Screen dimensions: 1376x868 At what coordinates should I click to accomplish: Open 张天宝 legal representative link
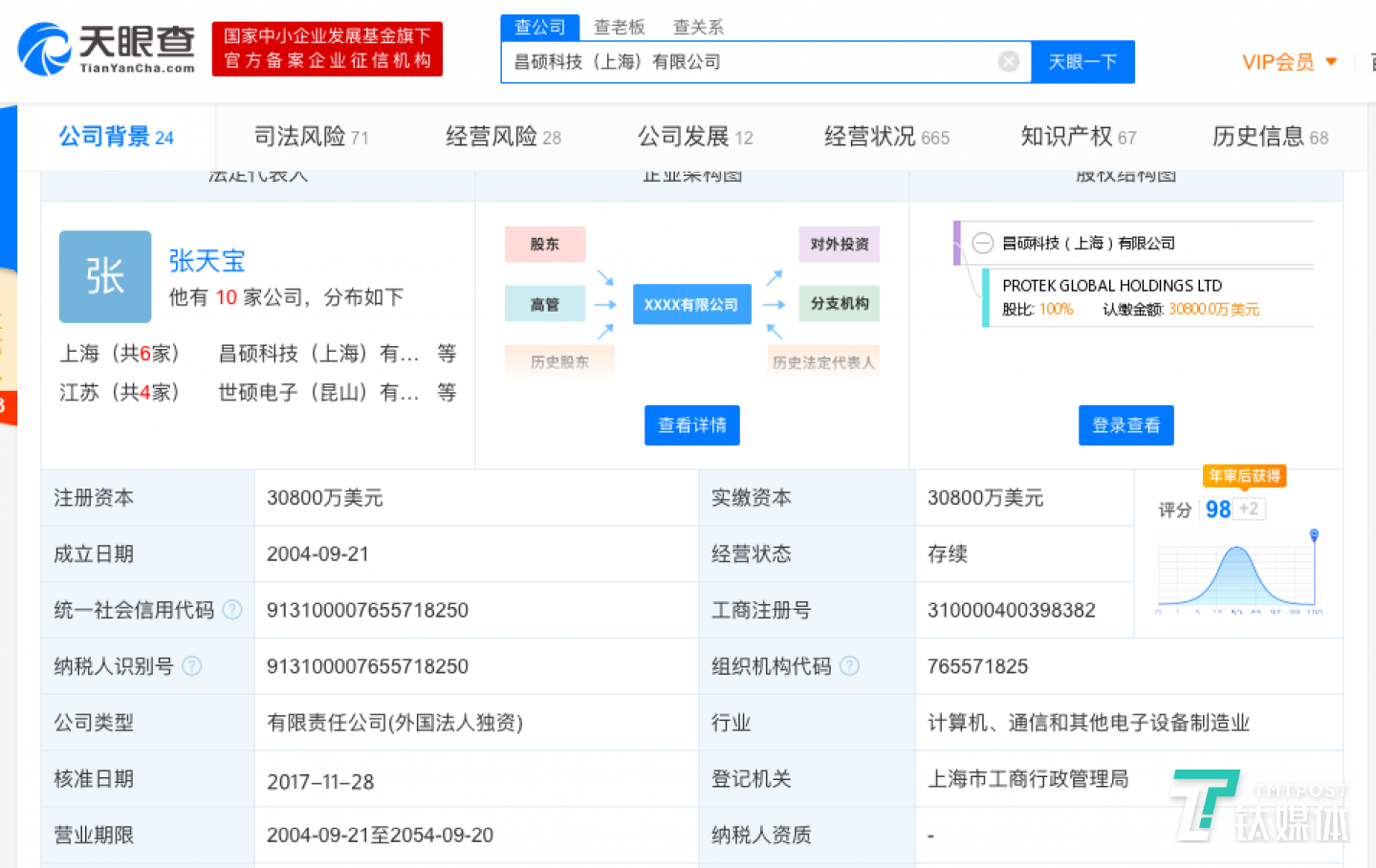207,261
